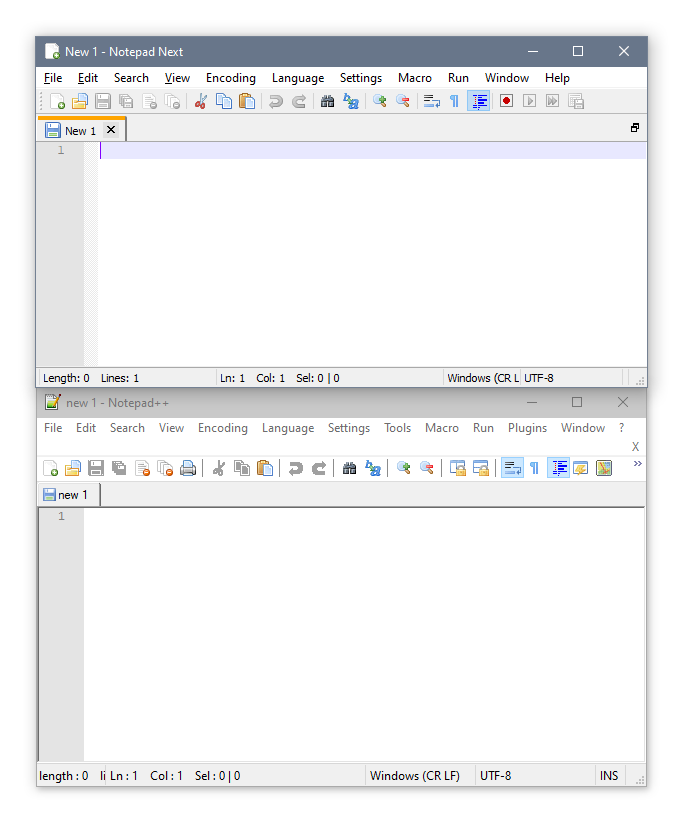
Task: Click the X close-document button under Notepad++ menu
Action: (635, 447)
